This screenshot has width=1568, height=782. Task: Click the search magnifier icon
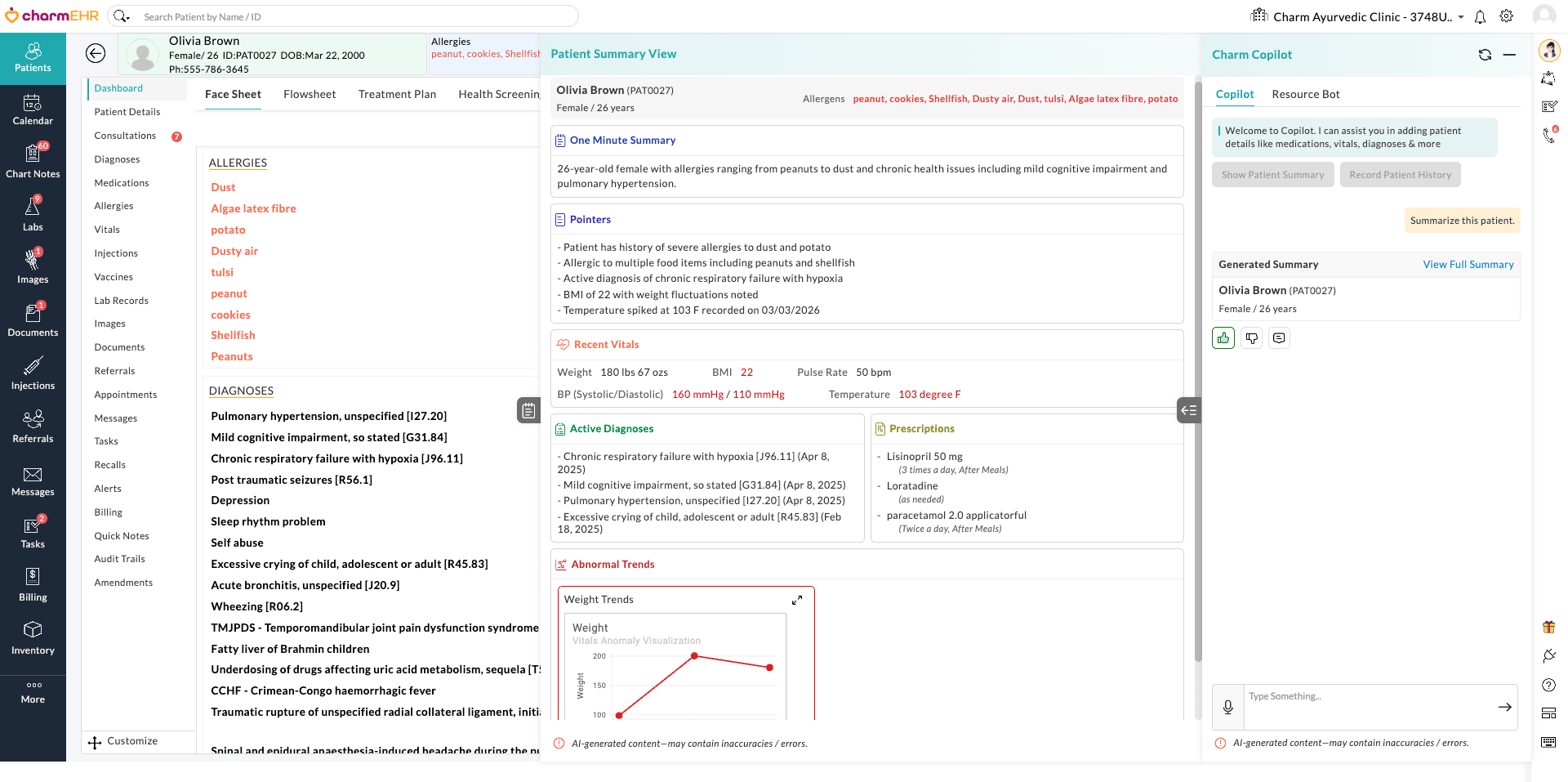119,16
